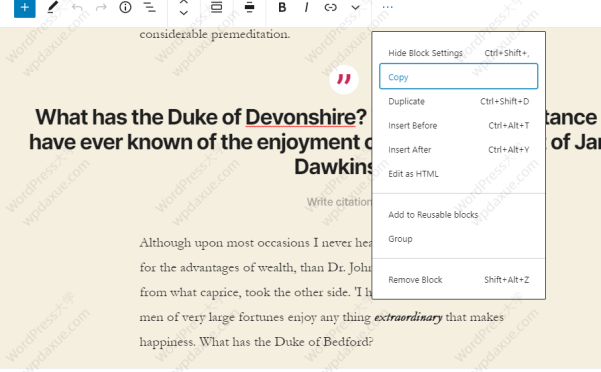Screen dimensions: 601x372
Task: Change the block alignment
Action: click(x=250, y=7)
